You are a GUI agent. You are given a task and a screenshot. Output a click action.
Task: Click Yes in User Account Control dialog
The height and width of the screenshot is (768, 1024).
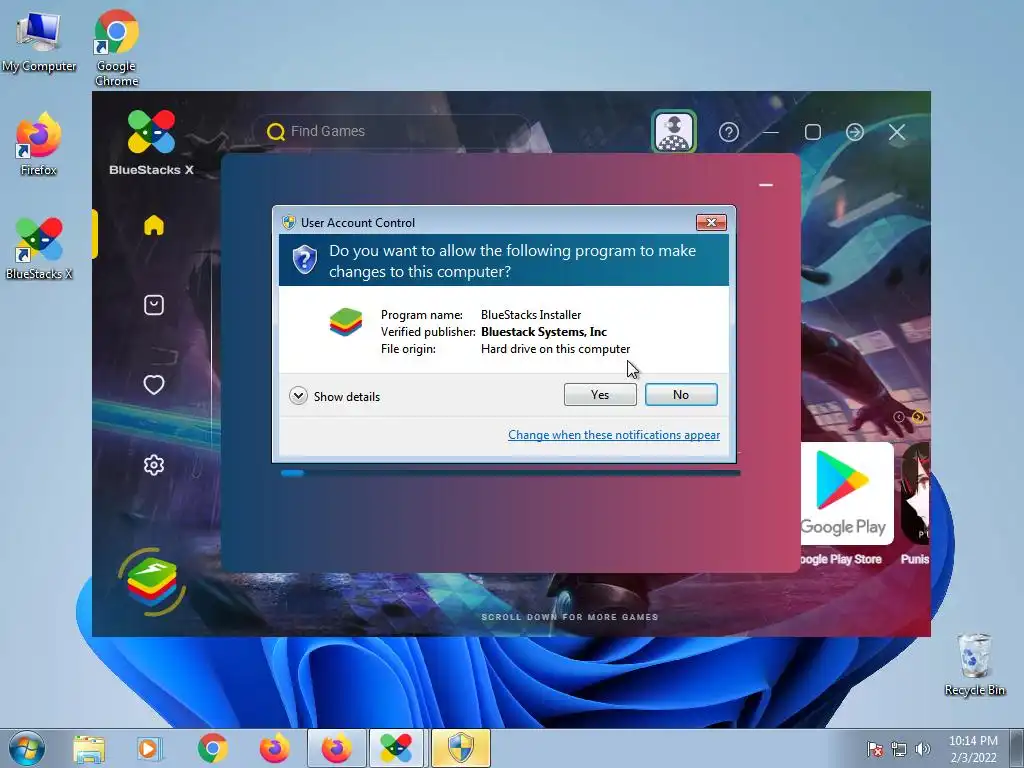(x=600, y=394)
